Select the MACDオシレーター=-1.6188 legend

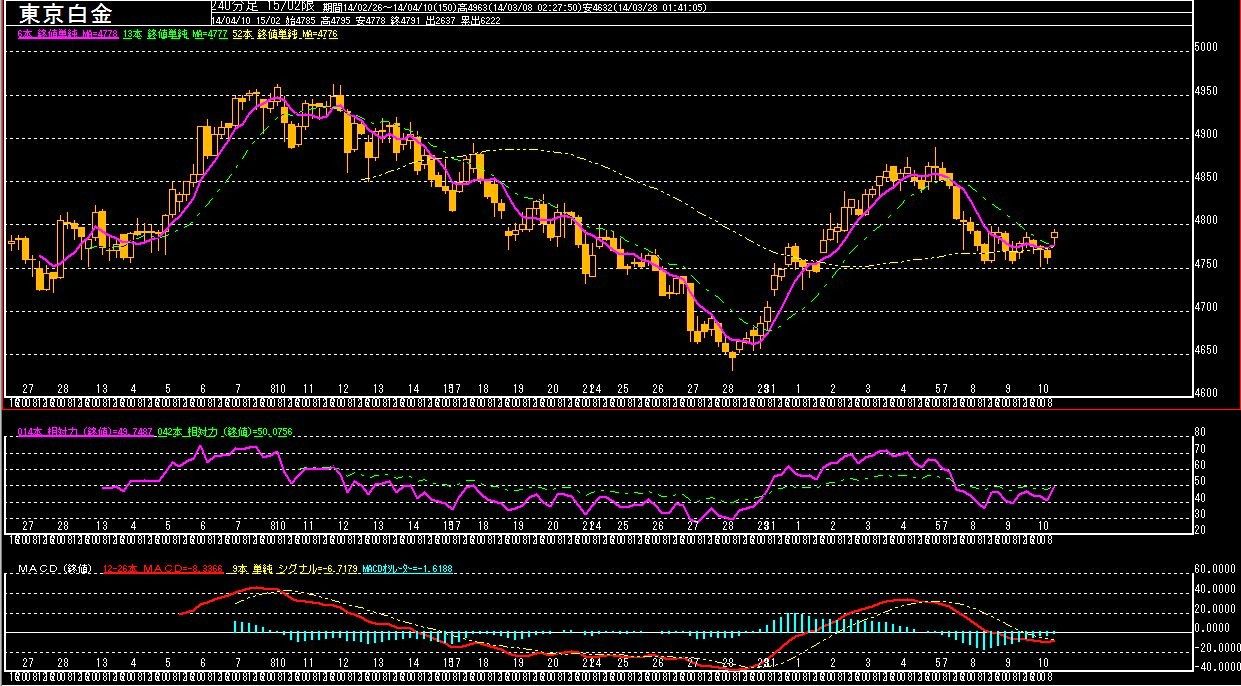click(409, 569)
